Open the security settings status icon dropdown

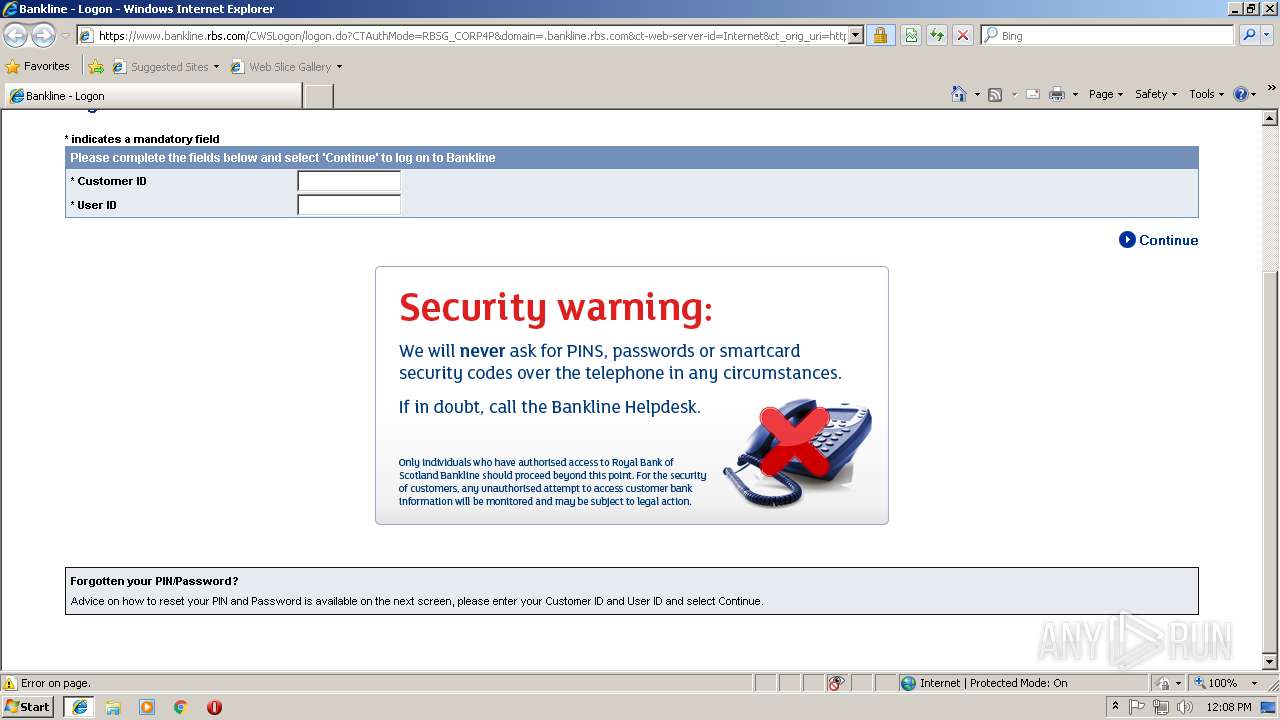point(1168,683)
